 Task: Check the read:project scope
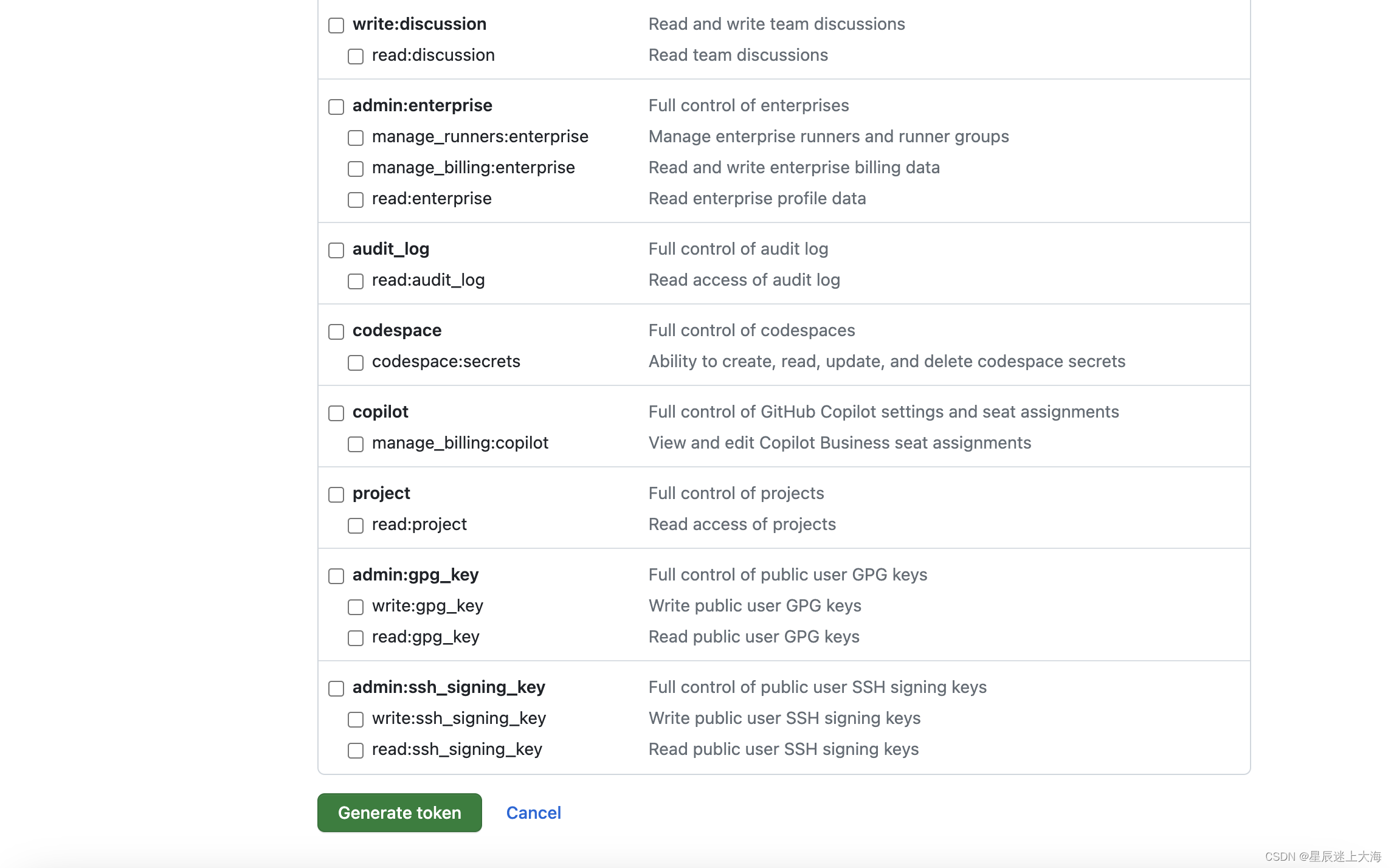(x=356, y=525)
